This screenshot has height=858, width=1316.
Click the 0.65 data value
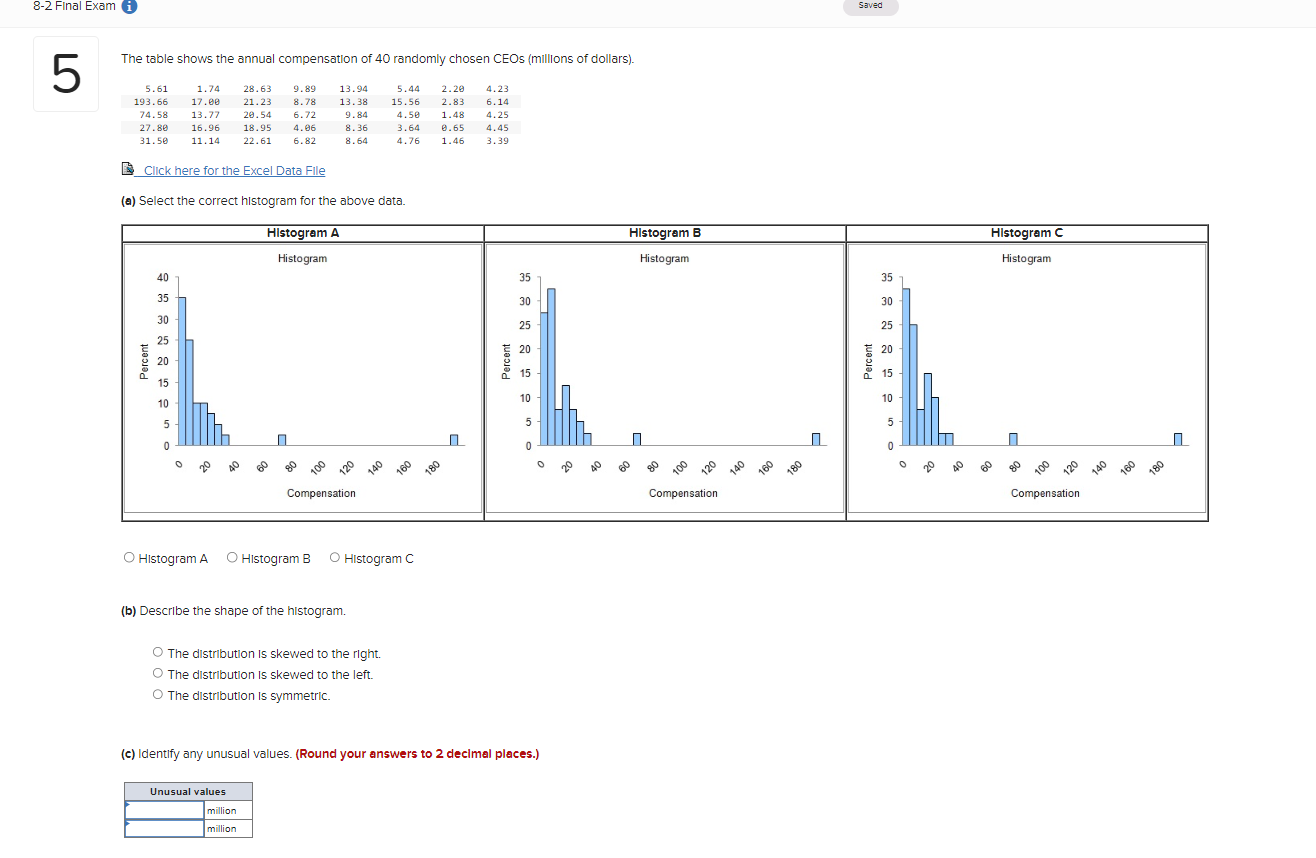452,128
